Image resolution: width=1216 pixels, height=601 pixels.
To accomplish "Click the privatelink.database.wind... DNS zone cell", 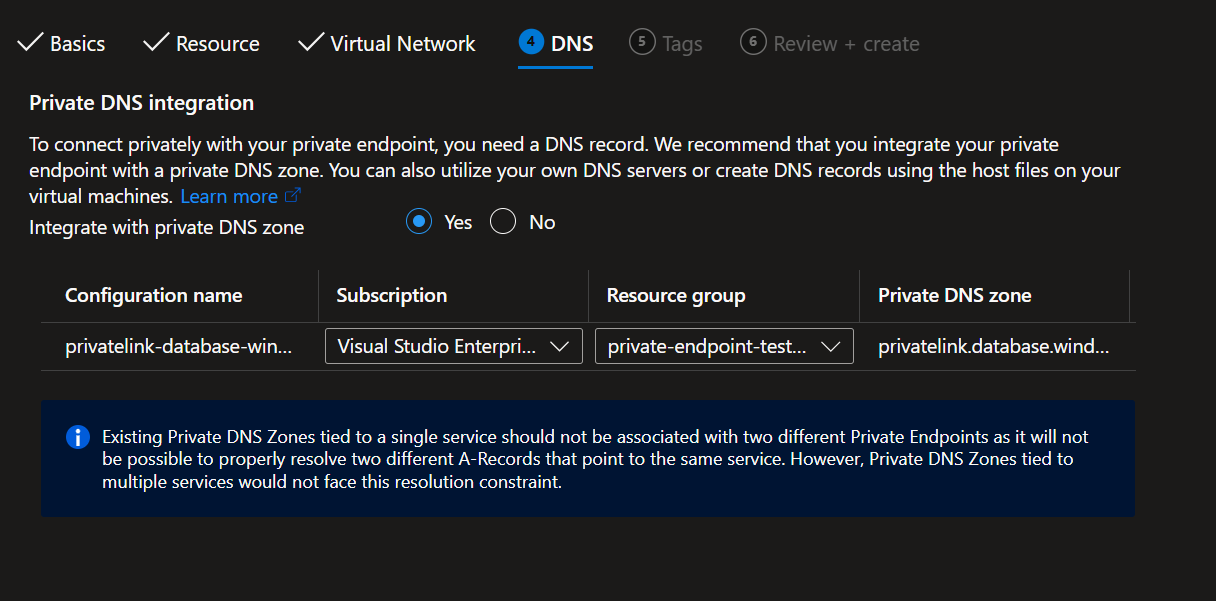I will (994, 347).
